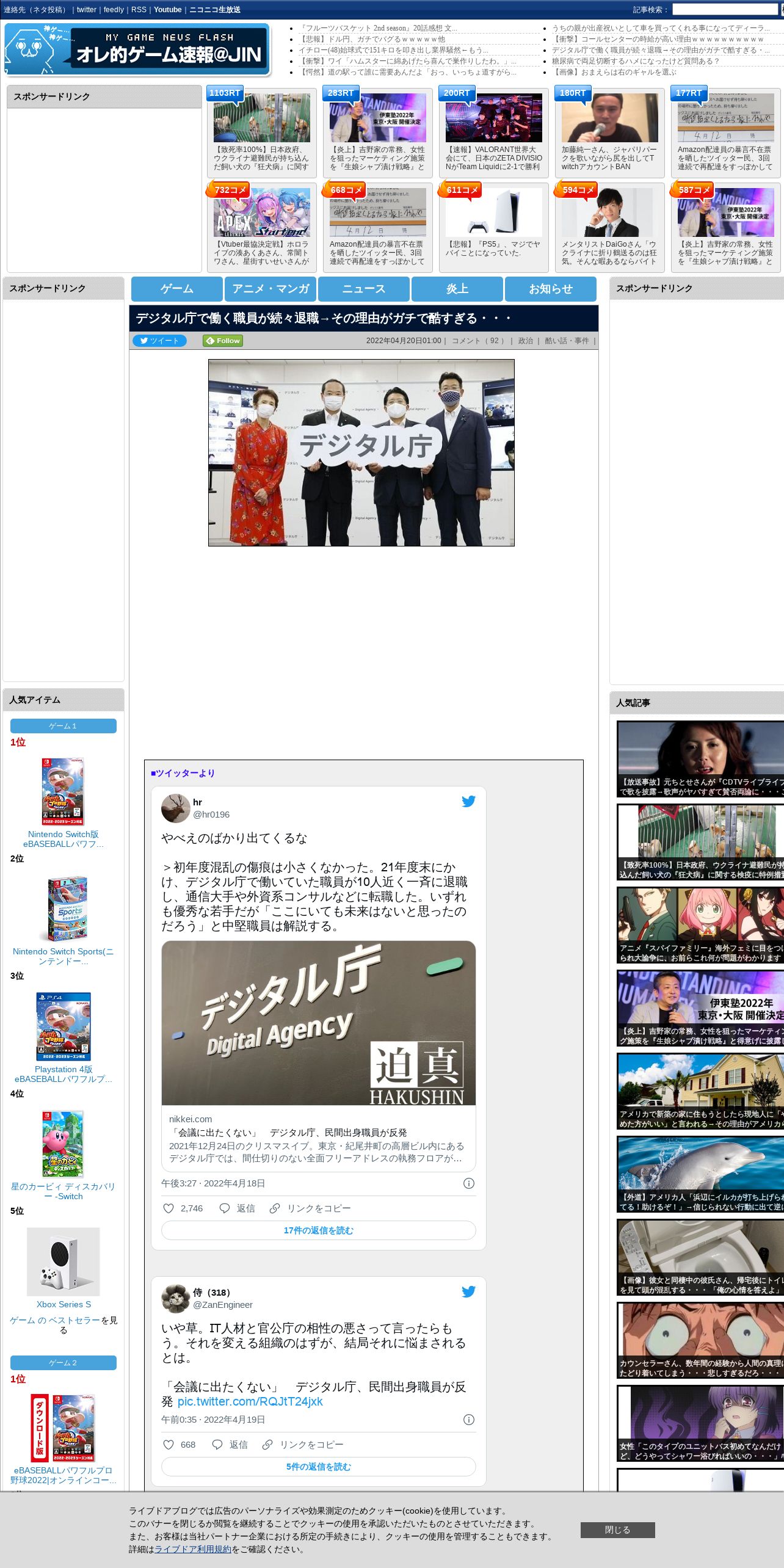Click the heart like icon showing 2,746
Image resolution: width=784 pixels, height=1568 pixels.
click(x=169, y=1208)
